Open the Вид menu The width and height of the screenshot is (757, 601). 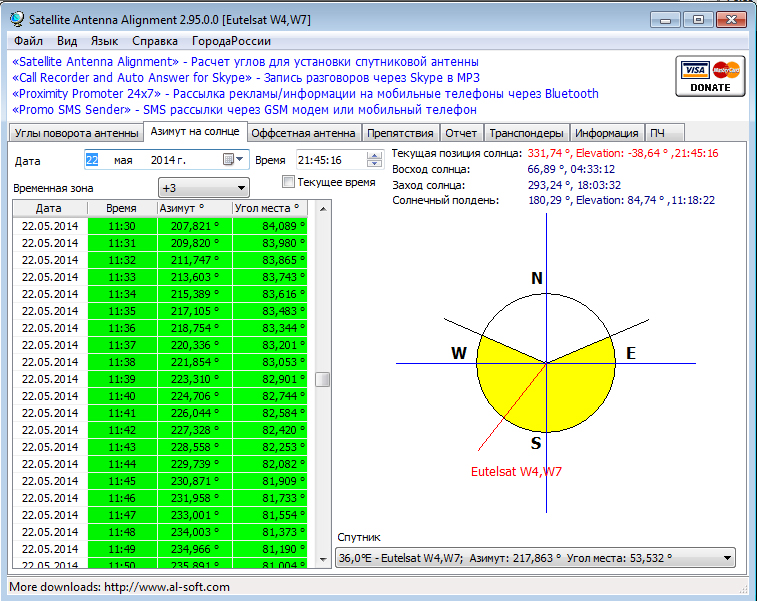[67, 41]
